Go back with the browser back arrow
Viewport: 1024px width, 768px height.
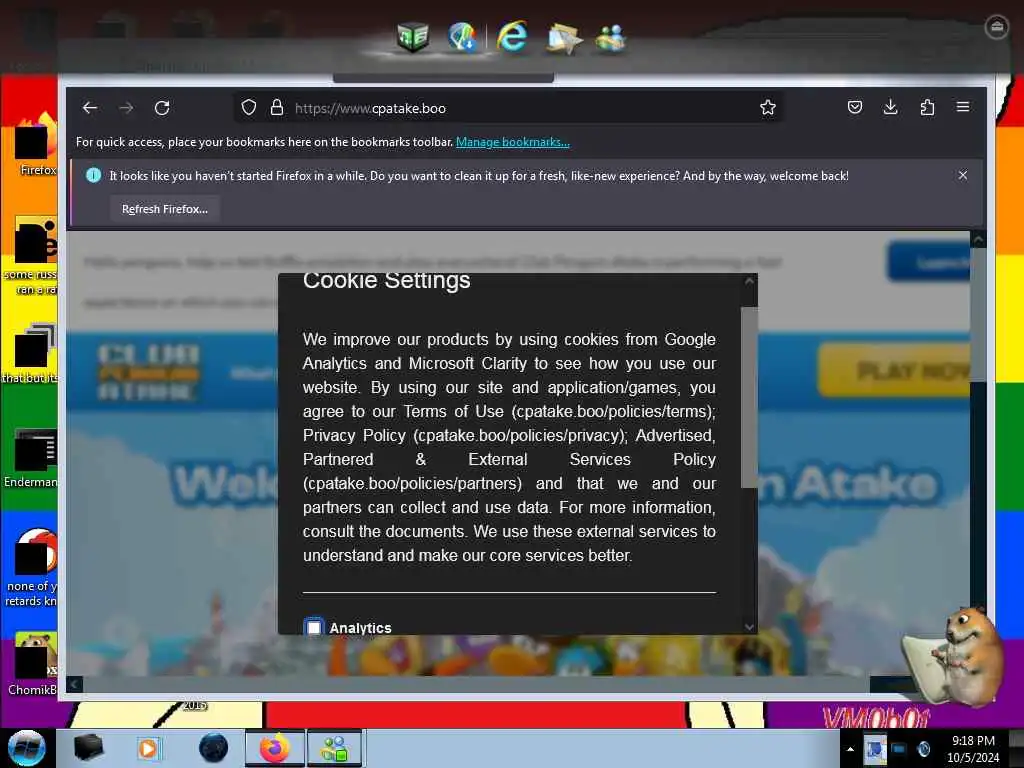point(90,108)
